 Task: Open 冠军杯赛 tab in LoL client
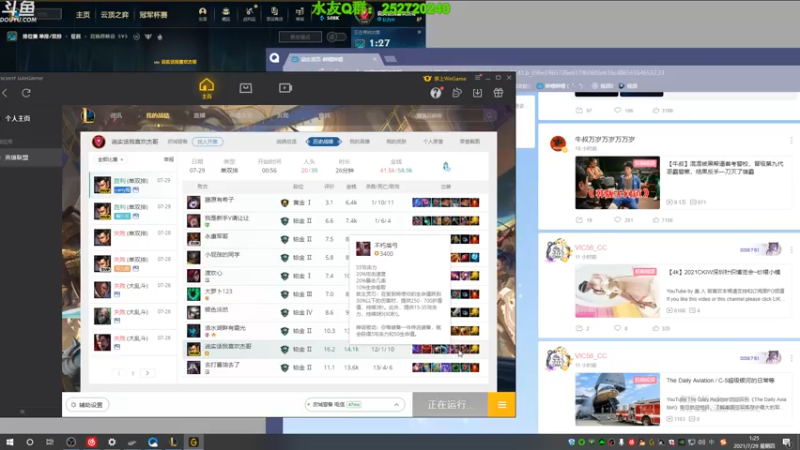[x=153, y=15]
